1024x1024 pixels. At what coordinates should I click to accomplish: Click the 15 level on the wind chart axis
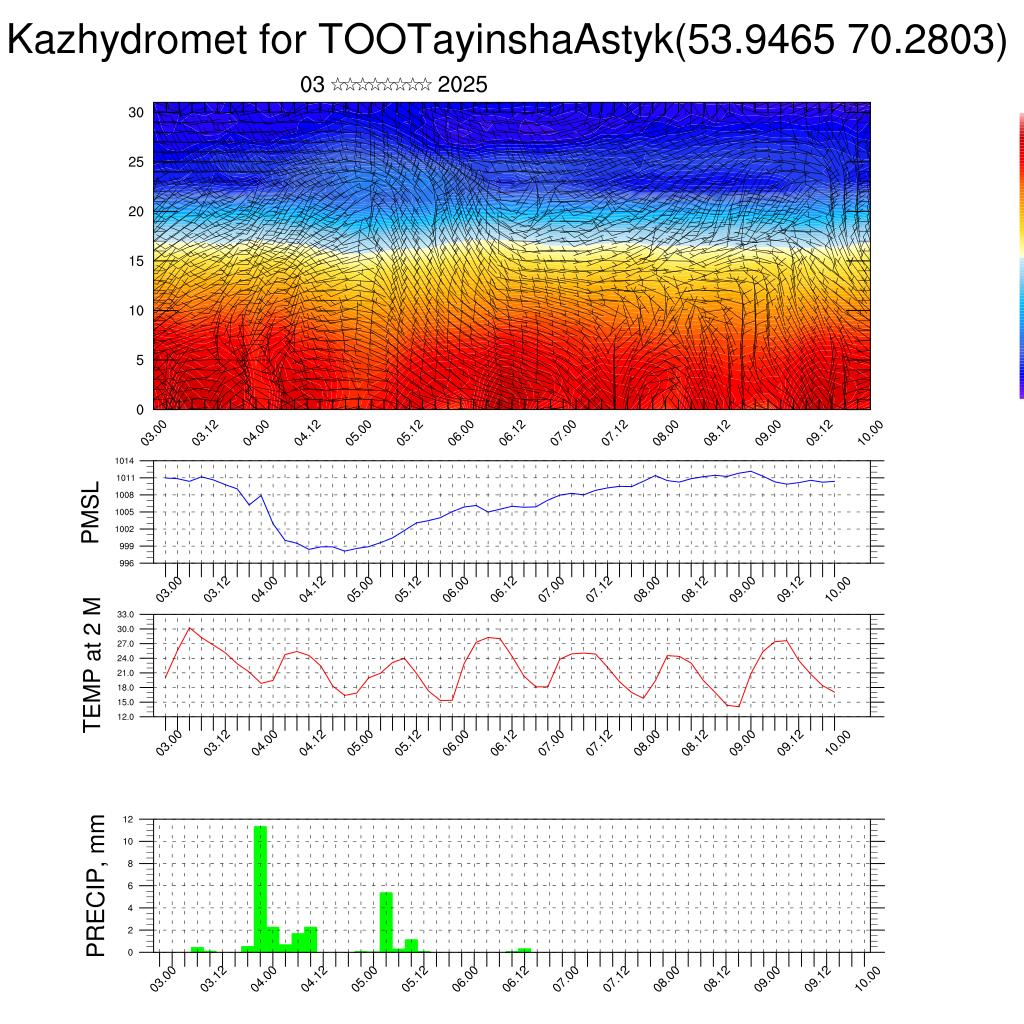[136, 261]
